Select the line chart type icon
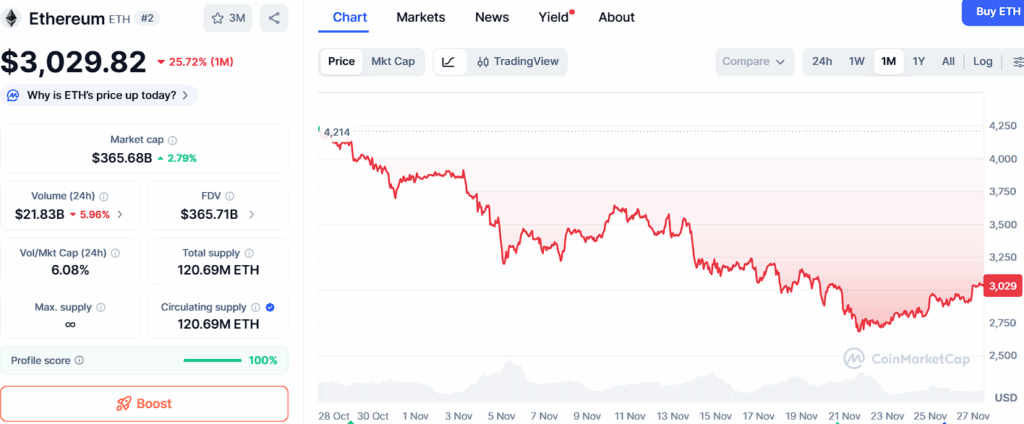 [x=449, y=61]
